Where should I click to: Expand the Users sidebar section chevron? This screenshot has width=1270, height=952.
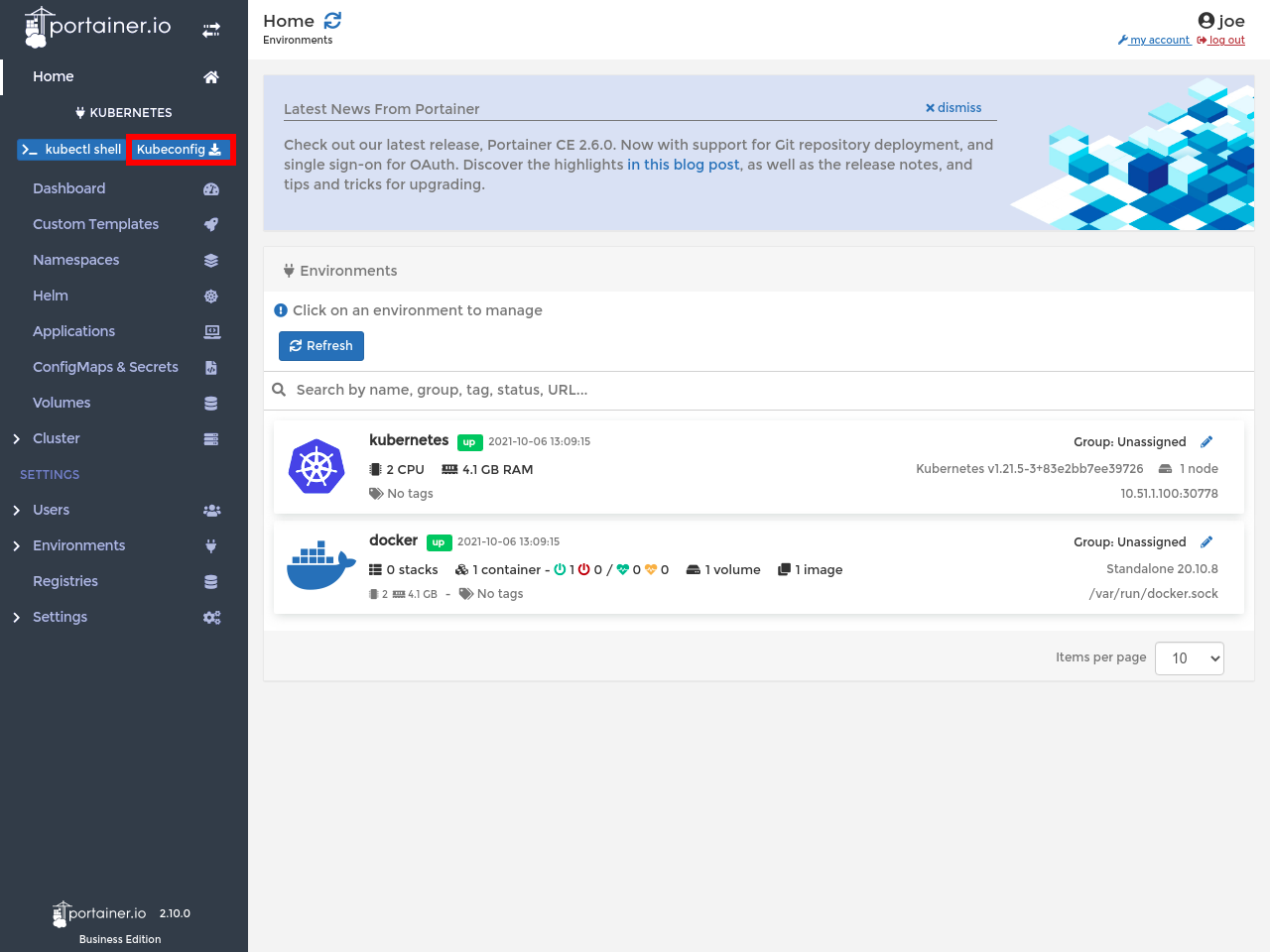tap(16, 511)
